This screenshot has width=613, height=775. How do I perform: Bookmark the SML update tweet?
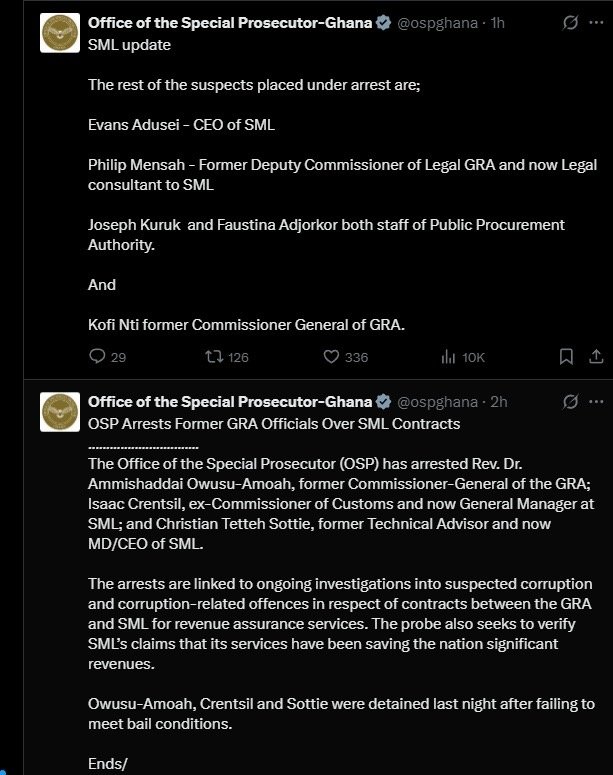(566, 356)
